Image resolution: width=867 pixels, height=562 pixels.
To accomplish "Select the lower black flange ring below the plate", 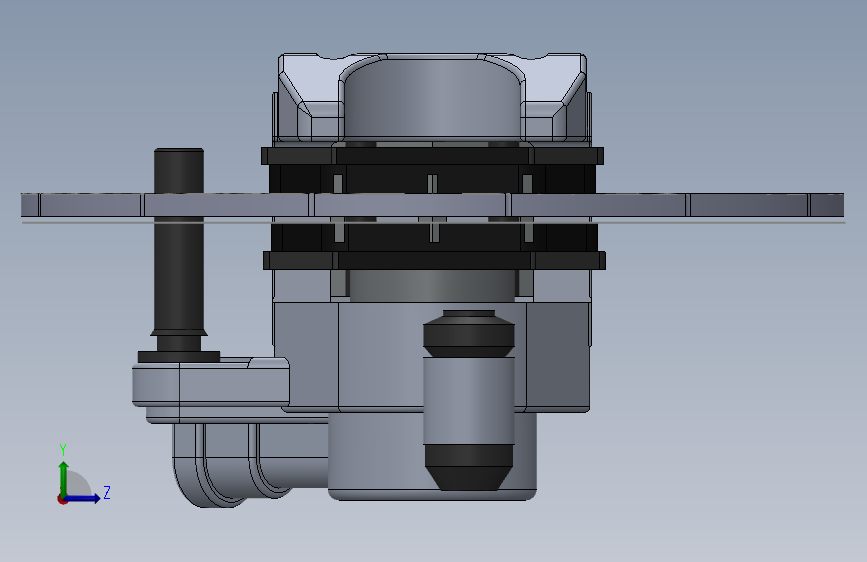I will coord(434,261).
